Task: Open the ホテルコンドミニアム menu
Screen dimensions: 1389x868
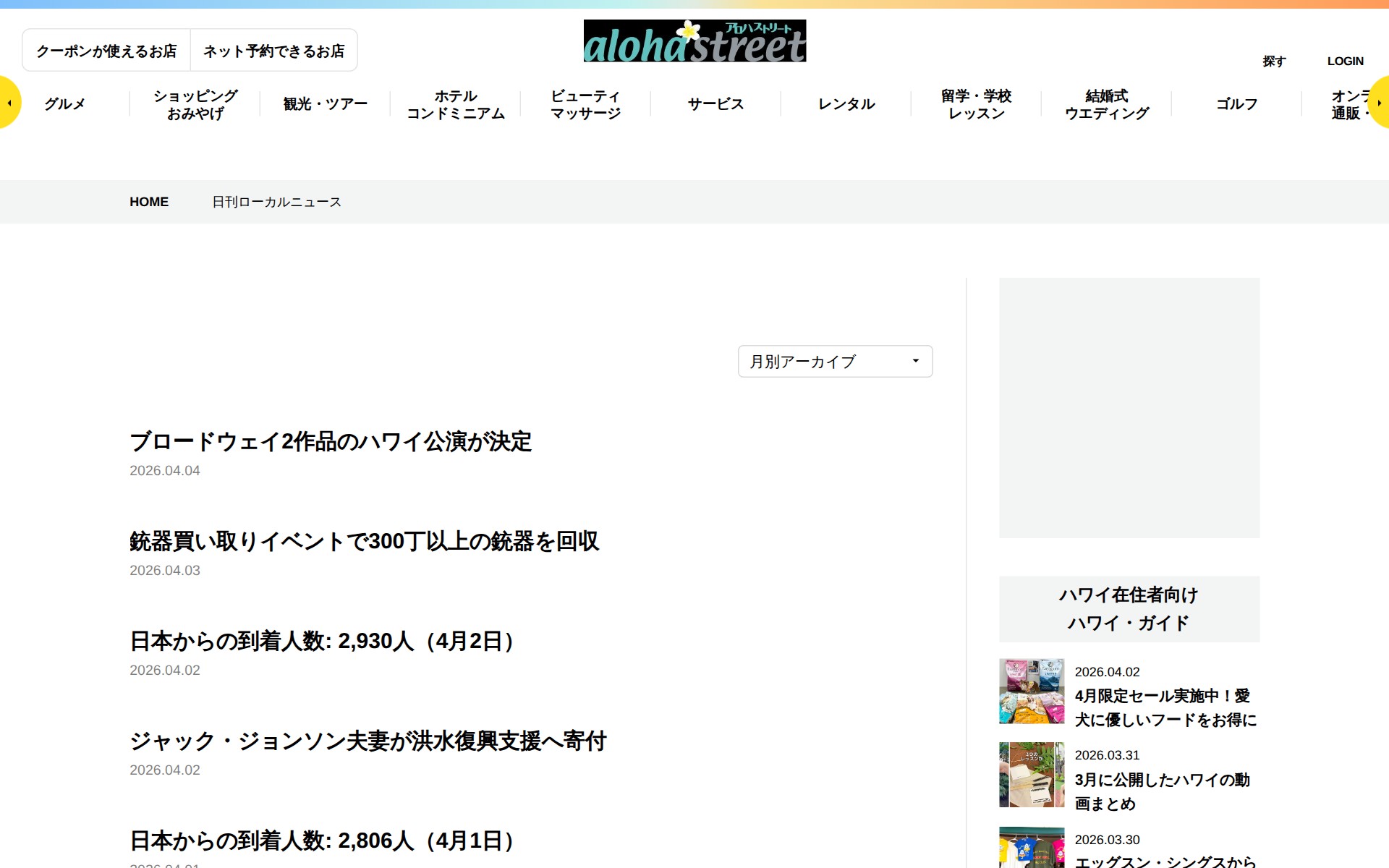Action: 454,103
